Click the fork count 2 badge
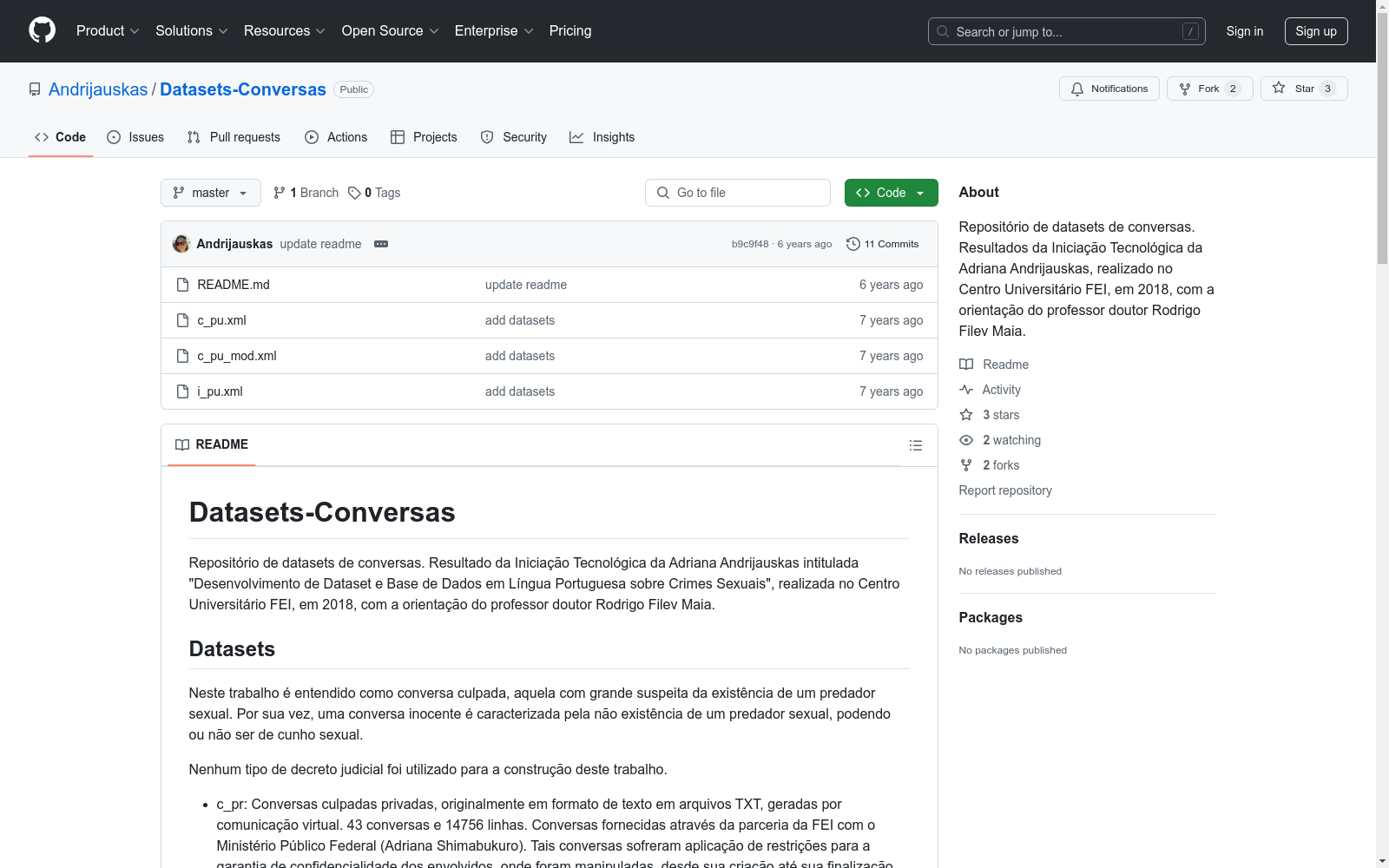The width and height of the screenshot is (1389, 868). [1233, 89]
